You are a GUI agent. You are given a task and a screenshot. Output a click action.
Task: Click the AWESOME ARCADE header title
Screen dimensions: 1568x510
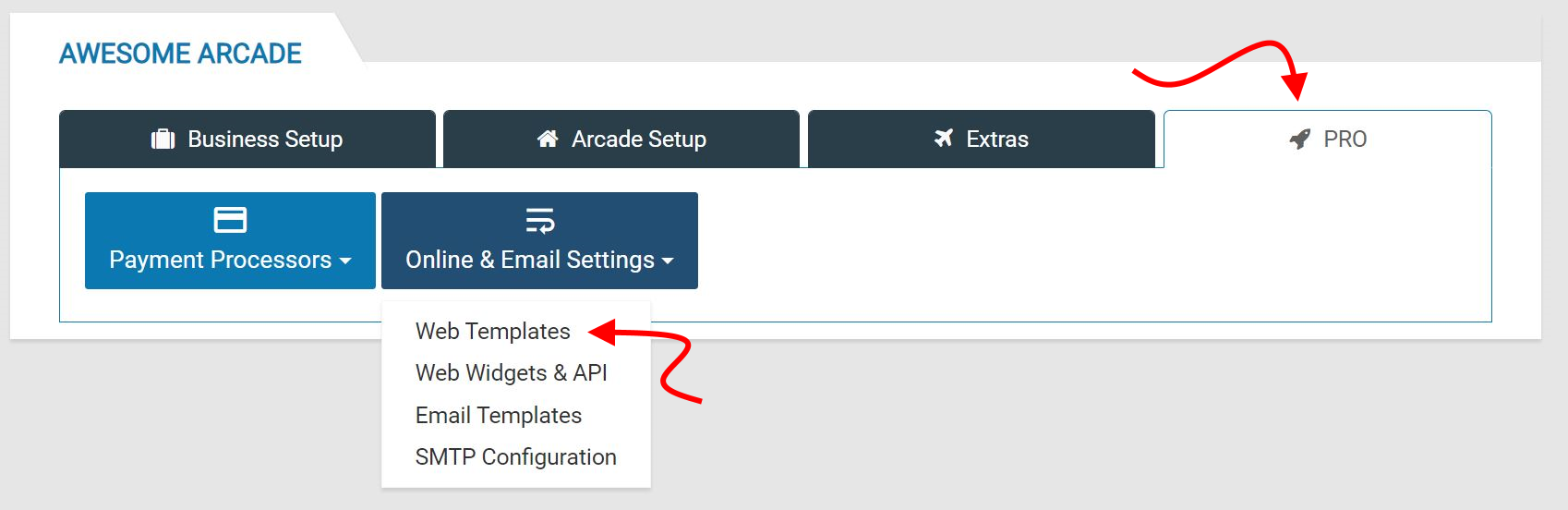coord(181,54)
